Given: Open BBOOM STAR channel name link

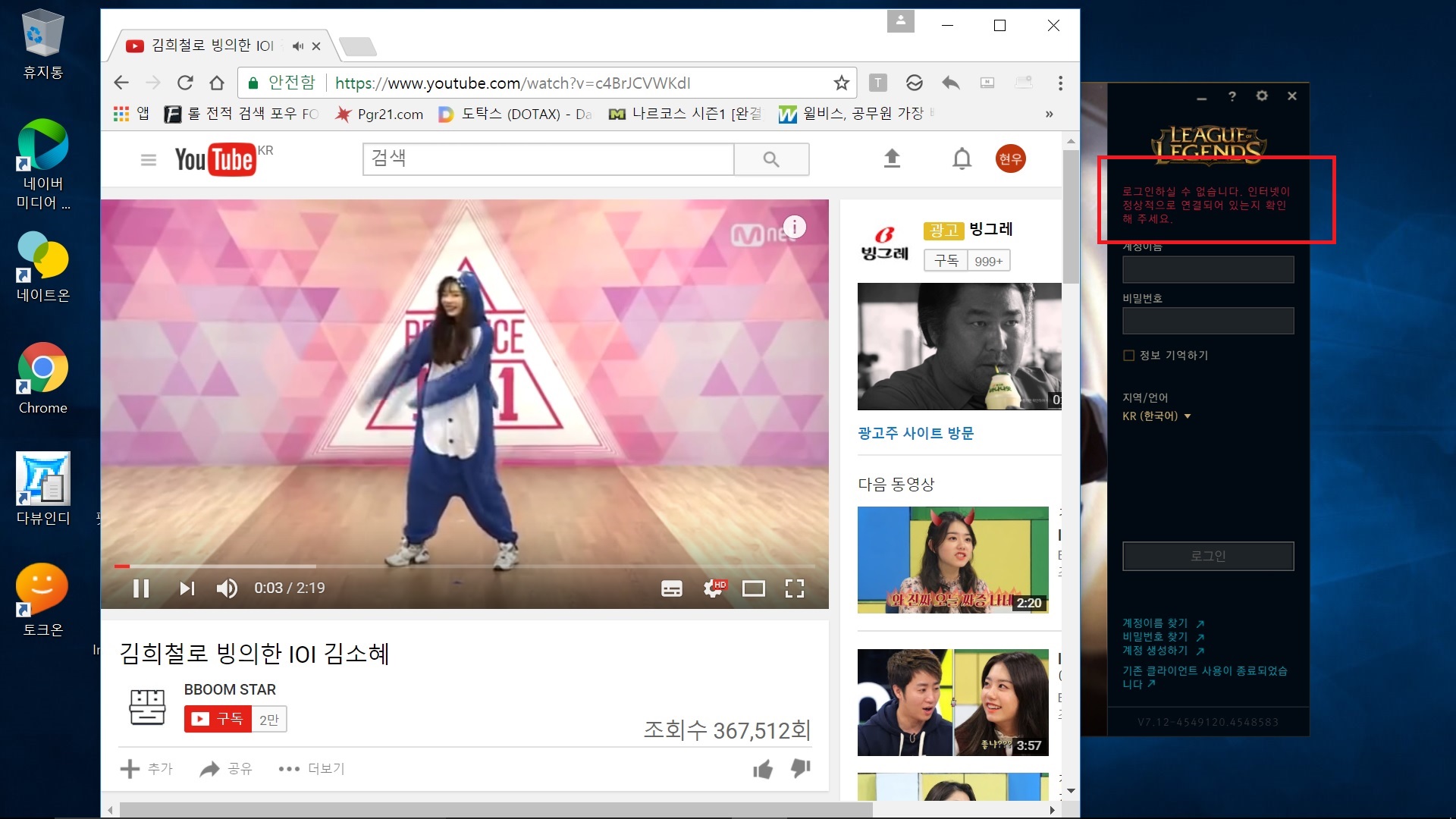Looking at the screenshot, I should click(230, 689).
